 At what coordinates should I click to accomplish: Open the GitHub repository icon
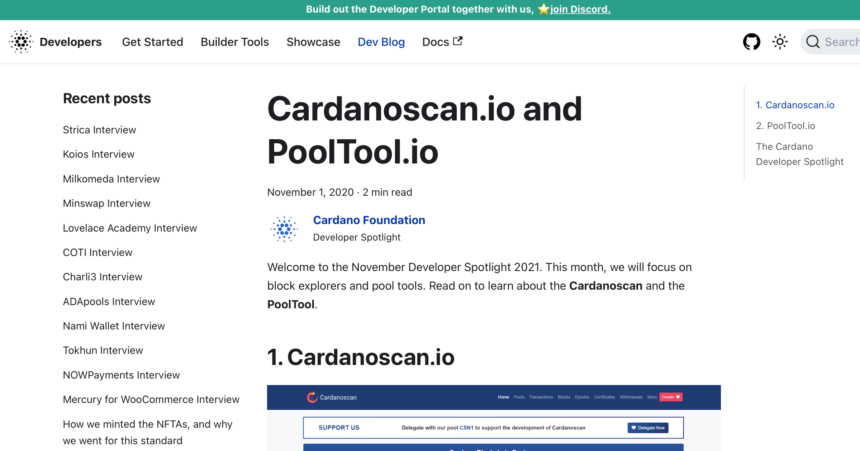point(751,42)
